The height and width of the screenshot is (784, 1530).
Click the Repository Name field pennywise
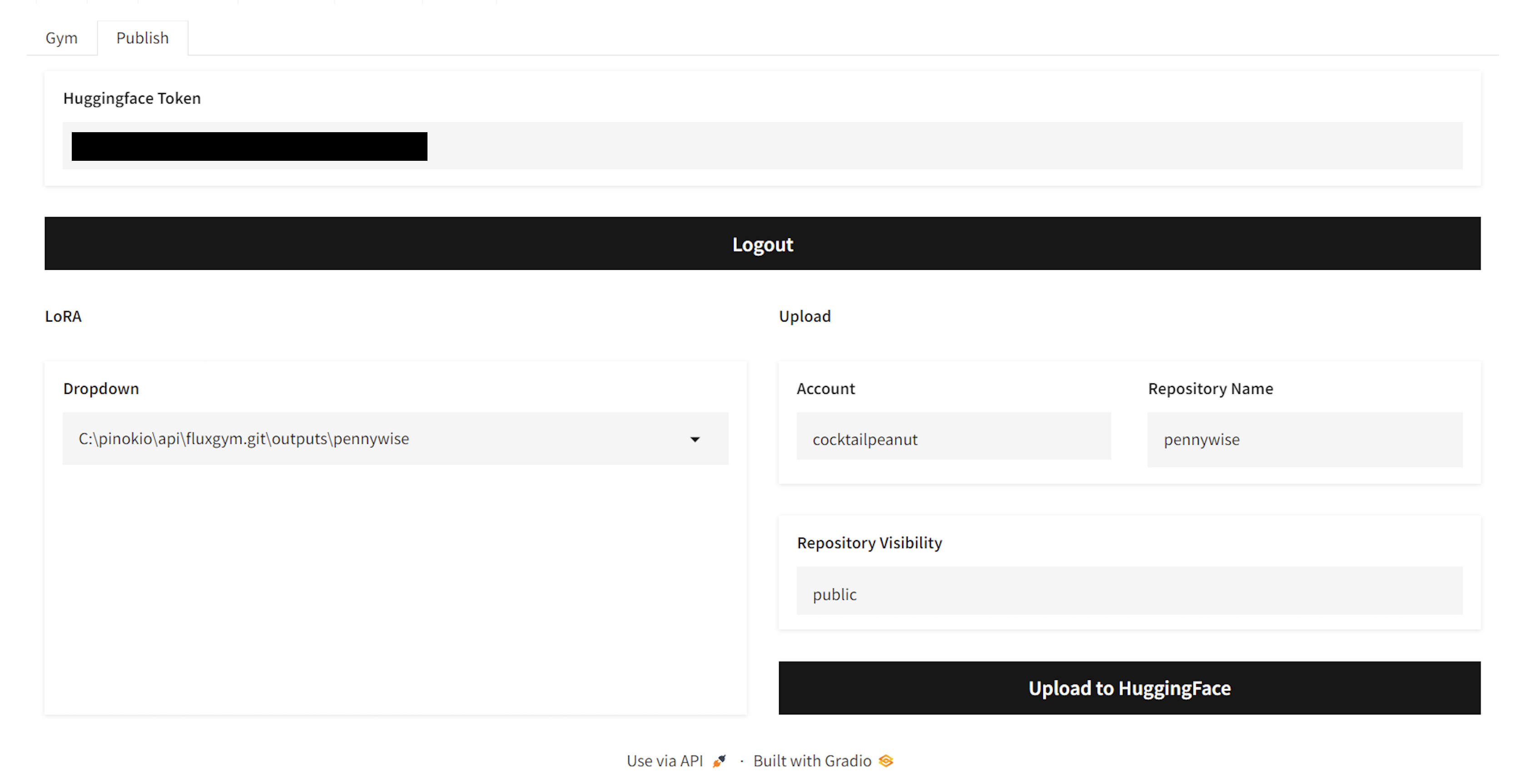pos(1304,439)
